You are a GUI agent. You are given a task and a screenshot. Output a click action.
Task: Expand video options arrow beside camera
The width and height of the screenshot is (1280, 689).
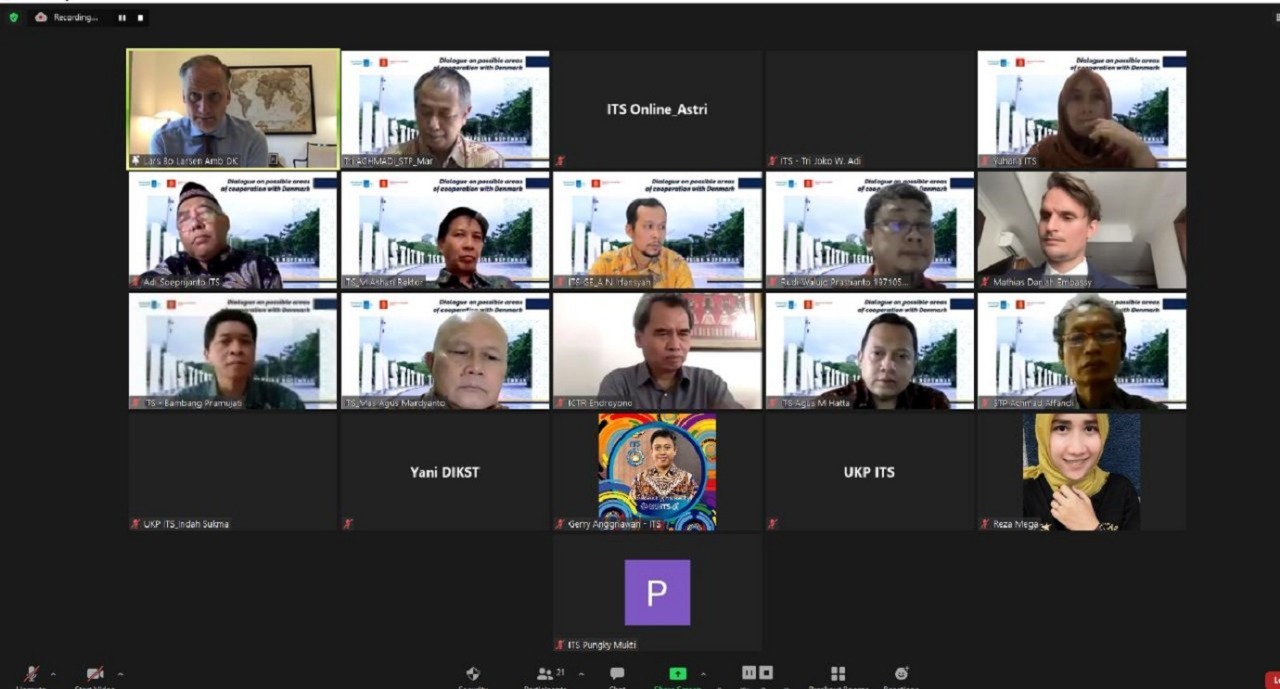click(x=120, y=674)
